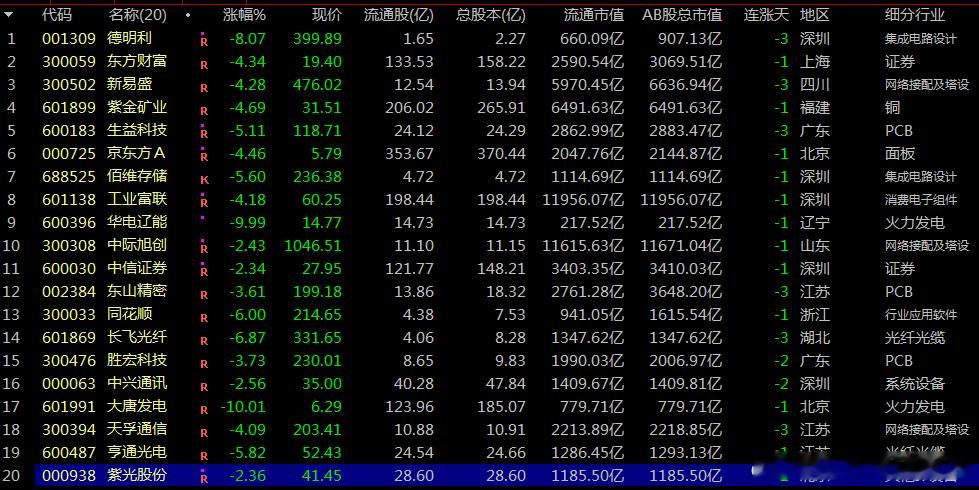This screenshot has height=490, width=979.
Task: Click 四川 region cell
Action: pos(815,84)
